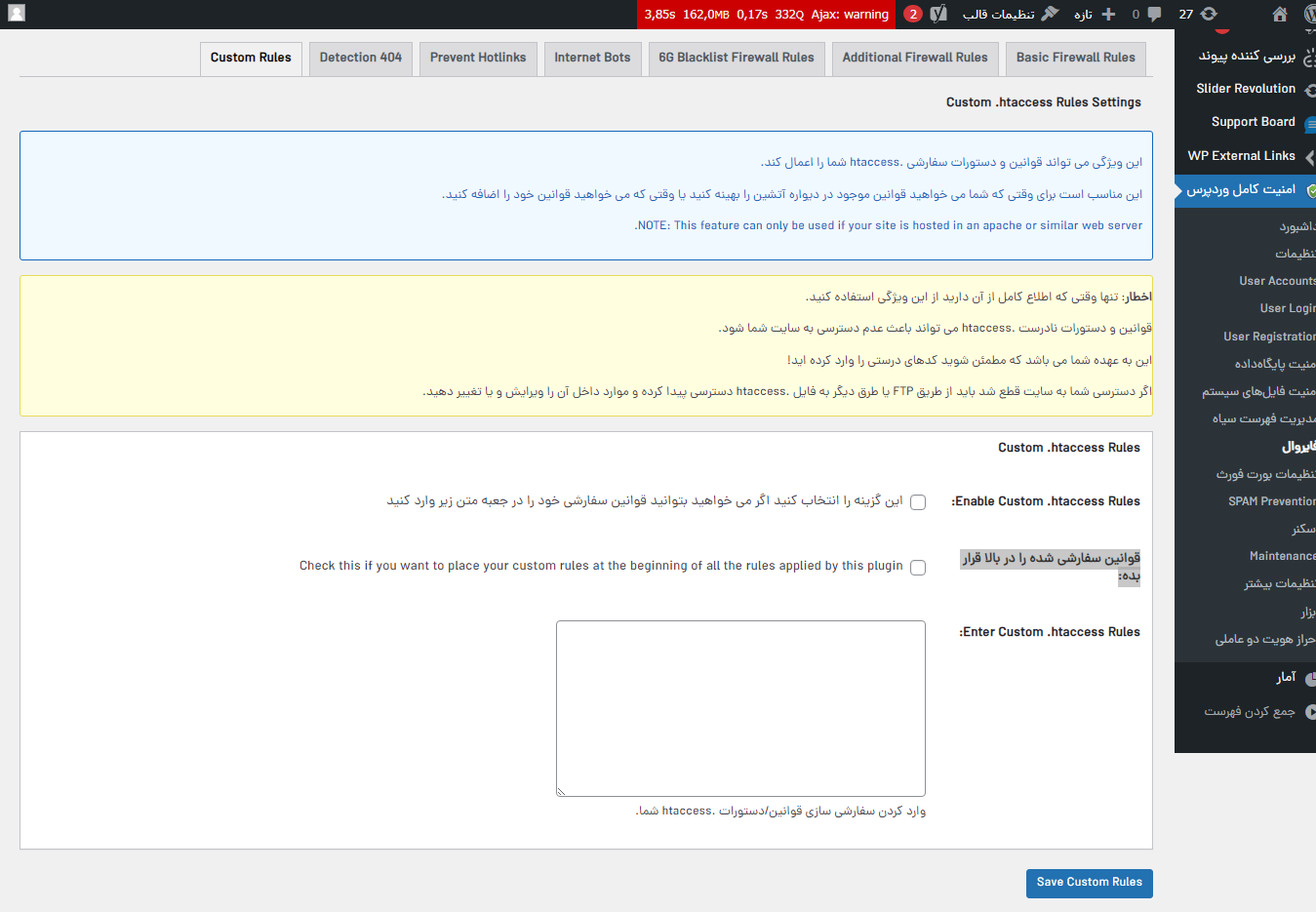This screenshot has width=1316, height=912.
Task: Open the security dashboard (داشبورد) submenu
Action: 1296,226
